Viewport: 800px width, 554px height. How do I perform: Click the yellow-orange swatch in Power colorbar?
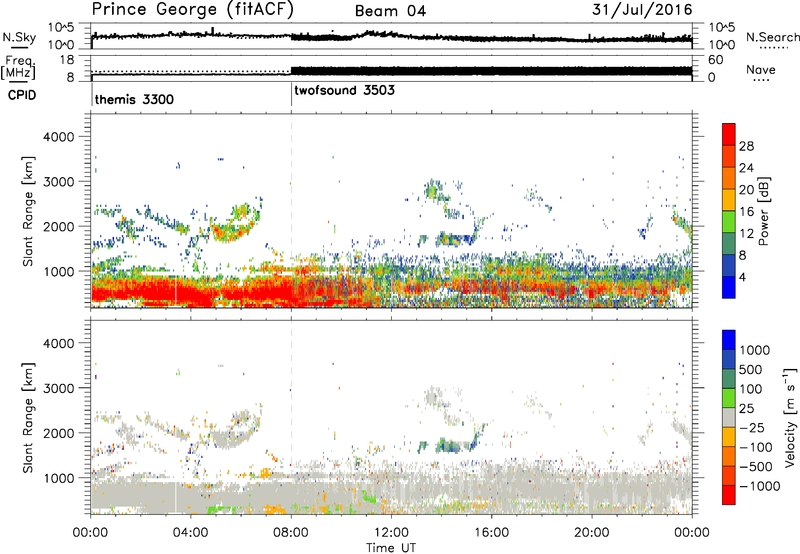click(x=729, y=199)
